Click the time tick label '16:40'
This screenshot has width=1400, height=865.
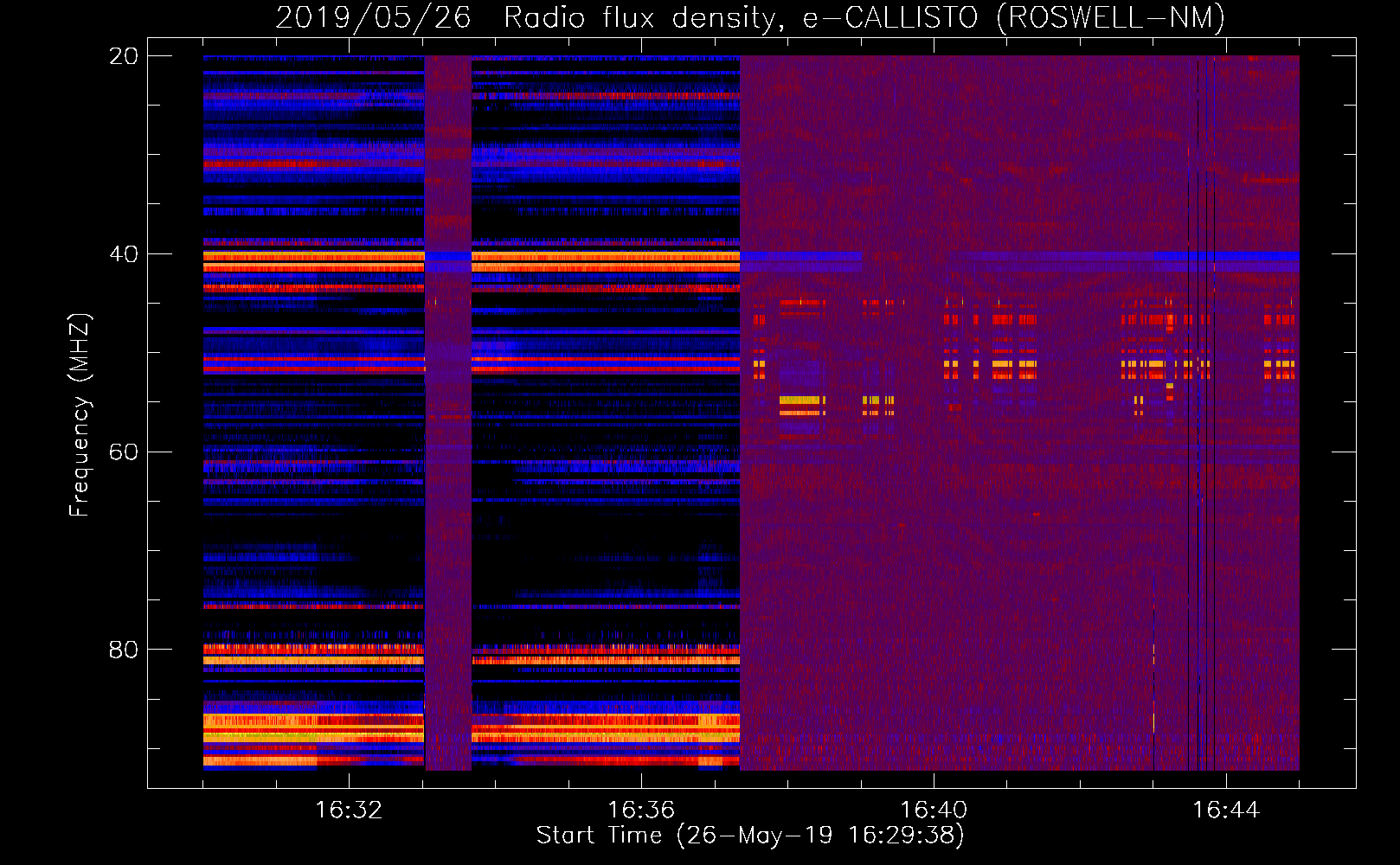point(934,811)
